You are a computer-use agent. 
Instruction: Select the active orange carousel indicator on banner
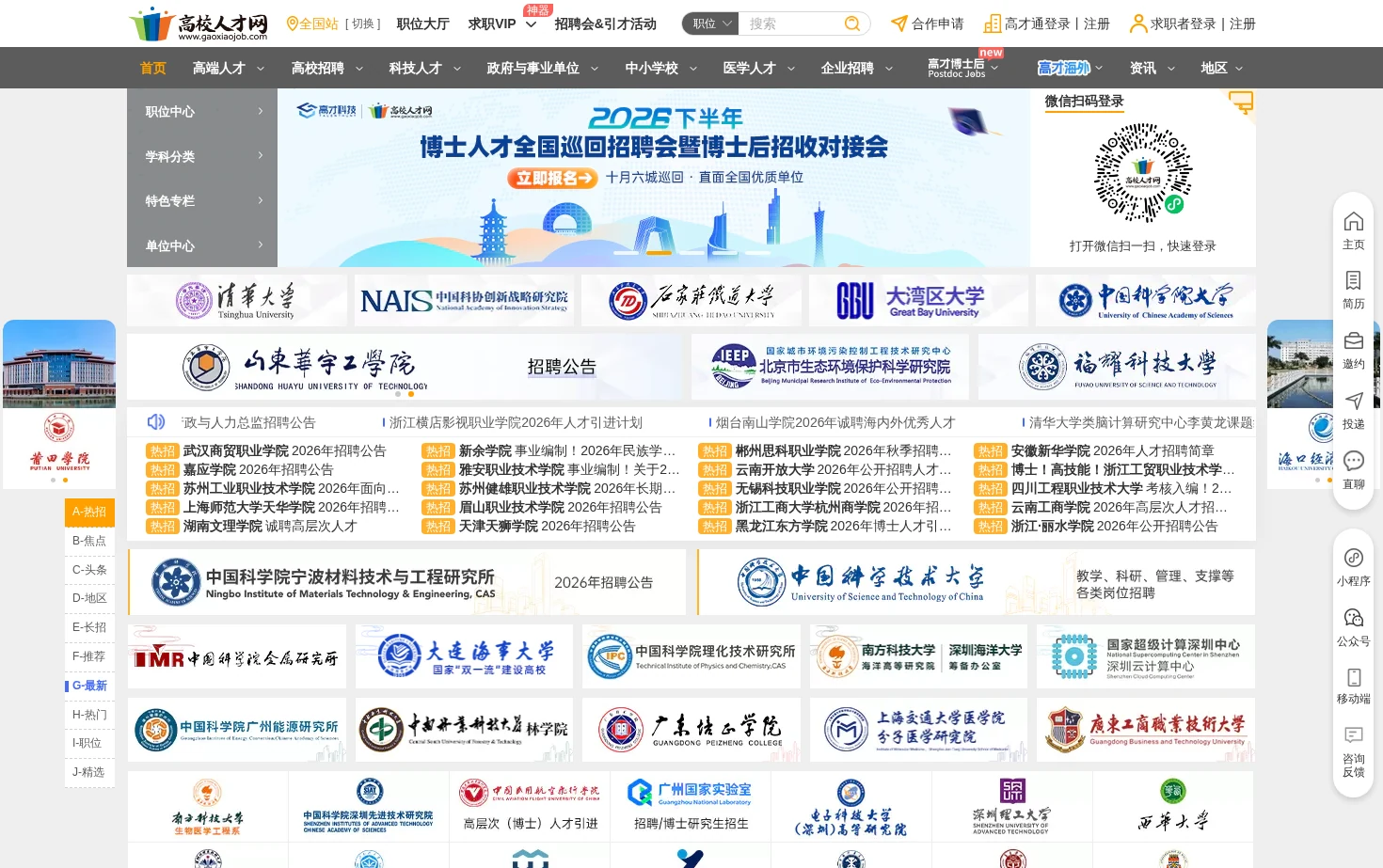(x=659, y=252)
